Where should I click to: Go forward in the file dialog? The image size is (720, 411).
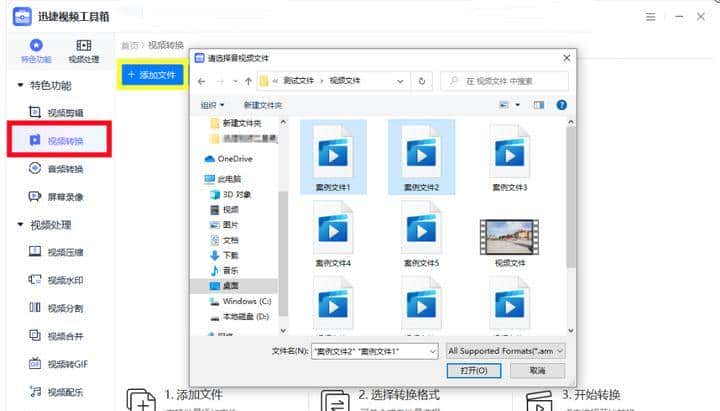tap(220, 81)
